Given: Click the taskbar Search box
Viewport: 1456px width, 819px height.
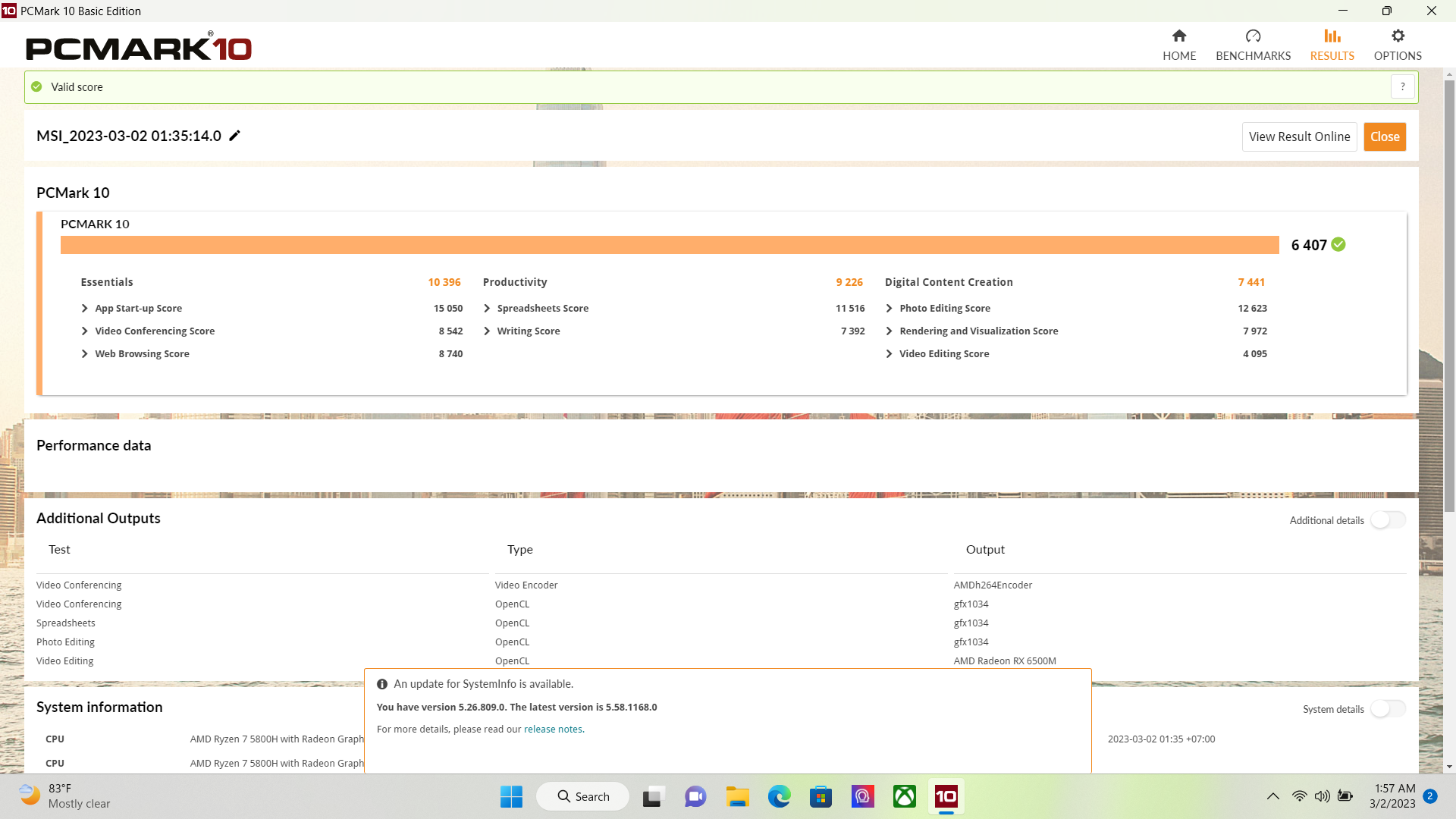Looking at the screenshot, I should point(582,796).
